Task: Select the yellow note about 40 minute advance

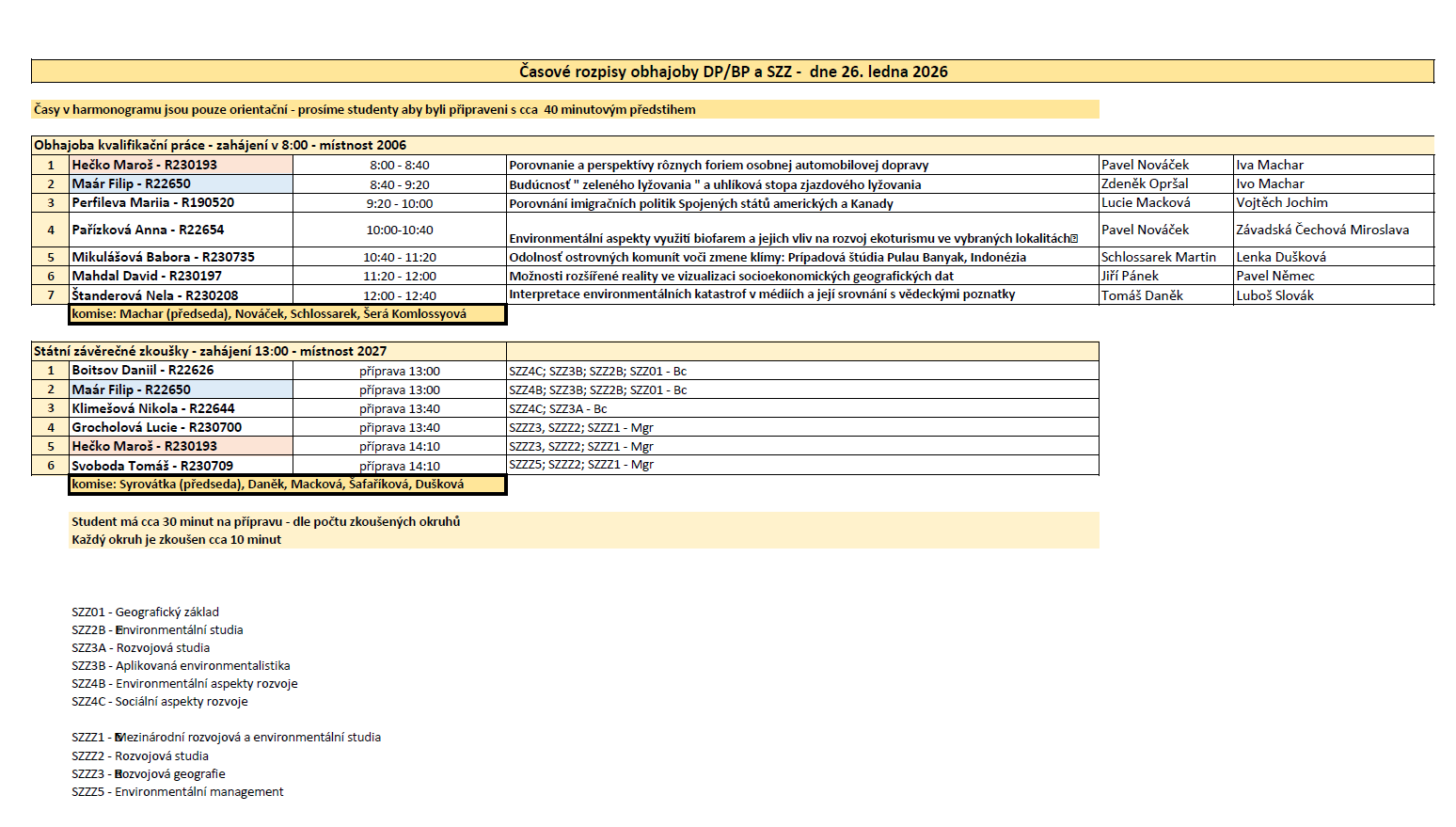Action: pos(365,110)
